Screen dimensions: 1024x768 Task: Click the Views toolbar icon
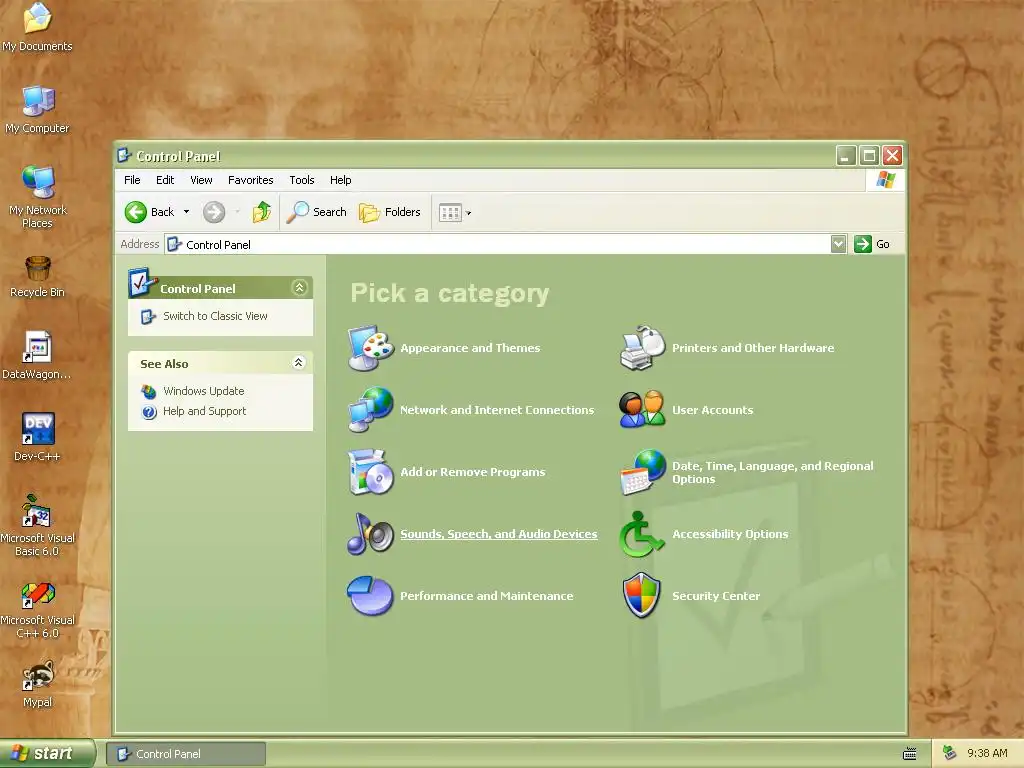point(450,212)
